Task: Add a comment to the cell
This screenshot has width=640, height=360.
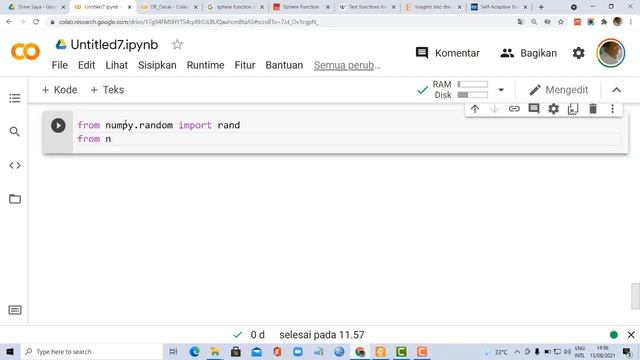Action: [x=534, y=109]
